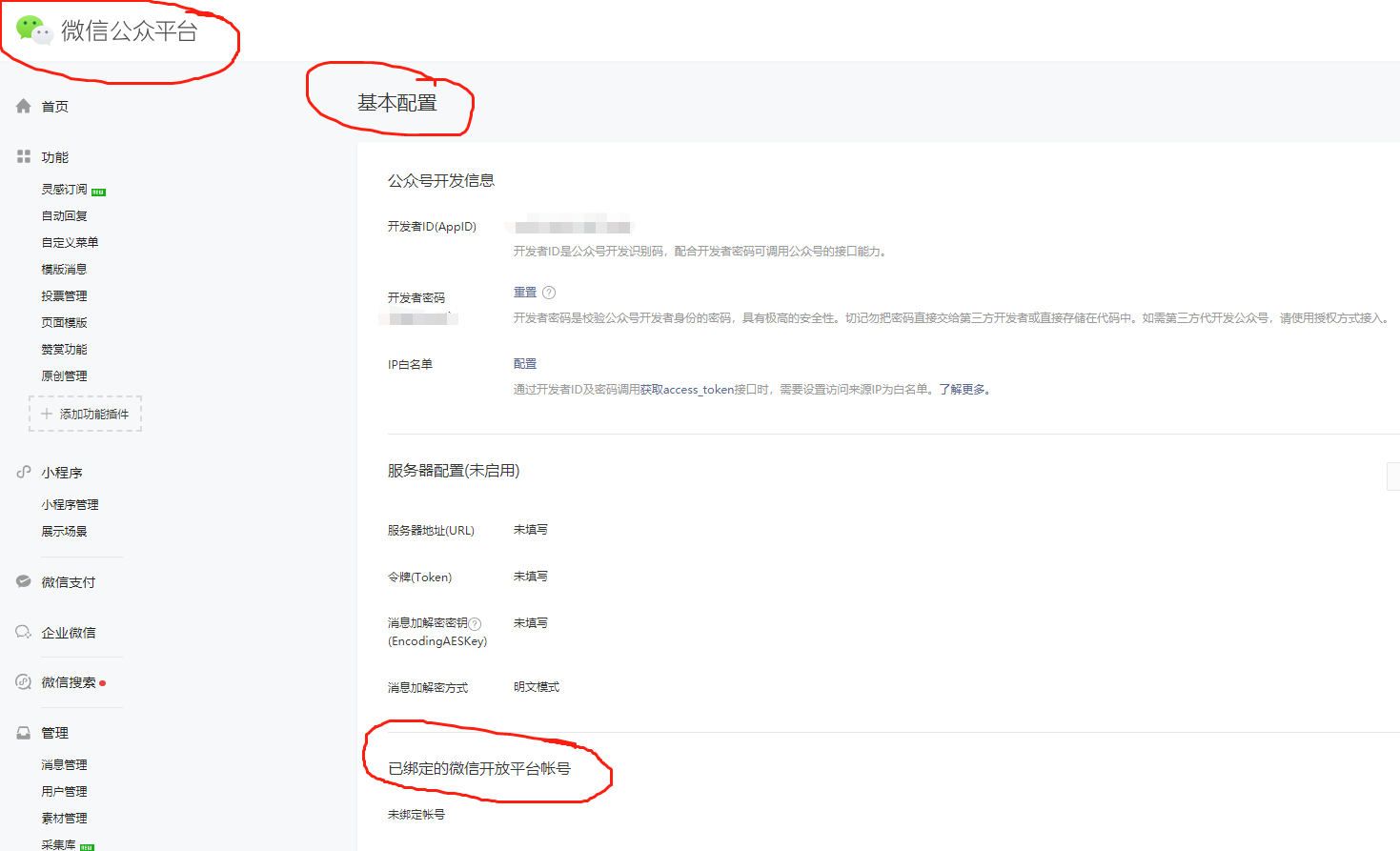
Task: Click the 管理 section header
Action: (x=55, y=733)
